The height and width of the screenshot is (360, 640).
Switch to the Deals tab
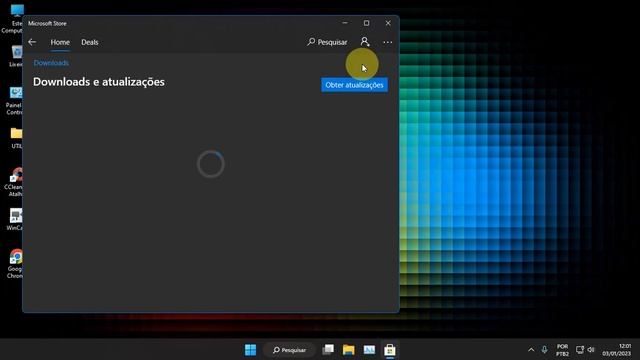pos(89,42)
